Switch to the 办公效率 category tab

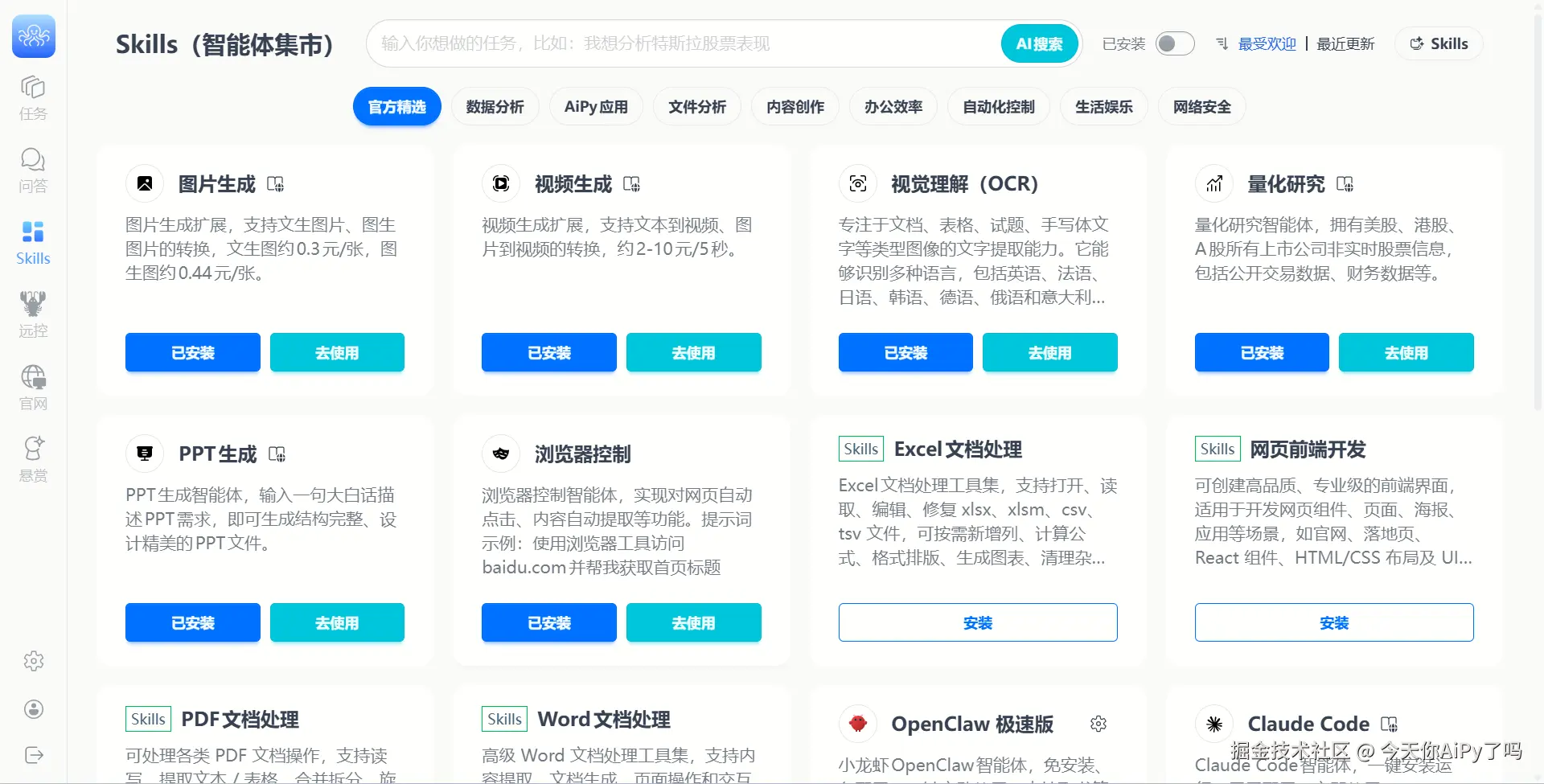[893, 107]
